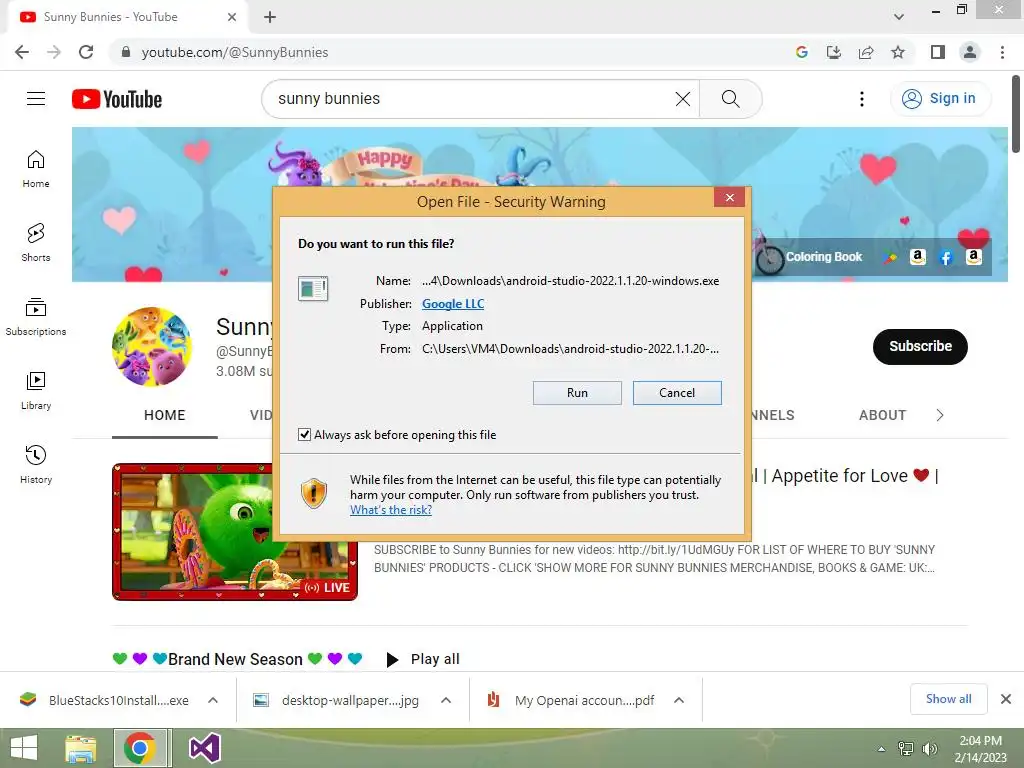The width and height of the screenshot is (1024, 768).
Task: Toggle the Chrome side panel
Action: (938, 52)
